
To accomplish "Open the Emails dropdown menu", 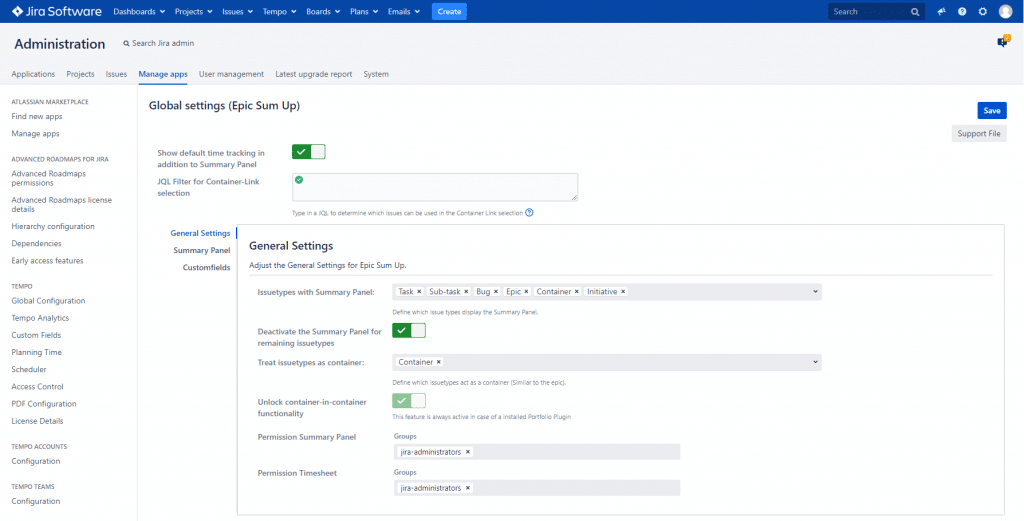I will [x=406, y=12].
